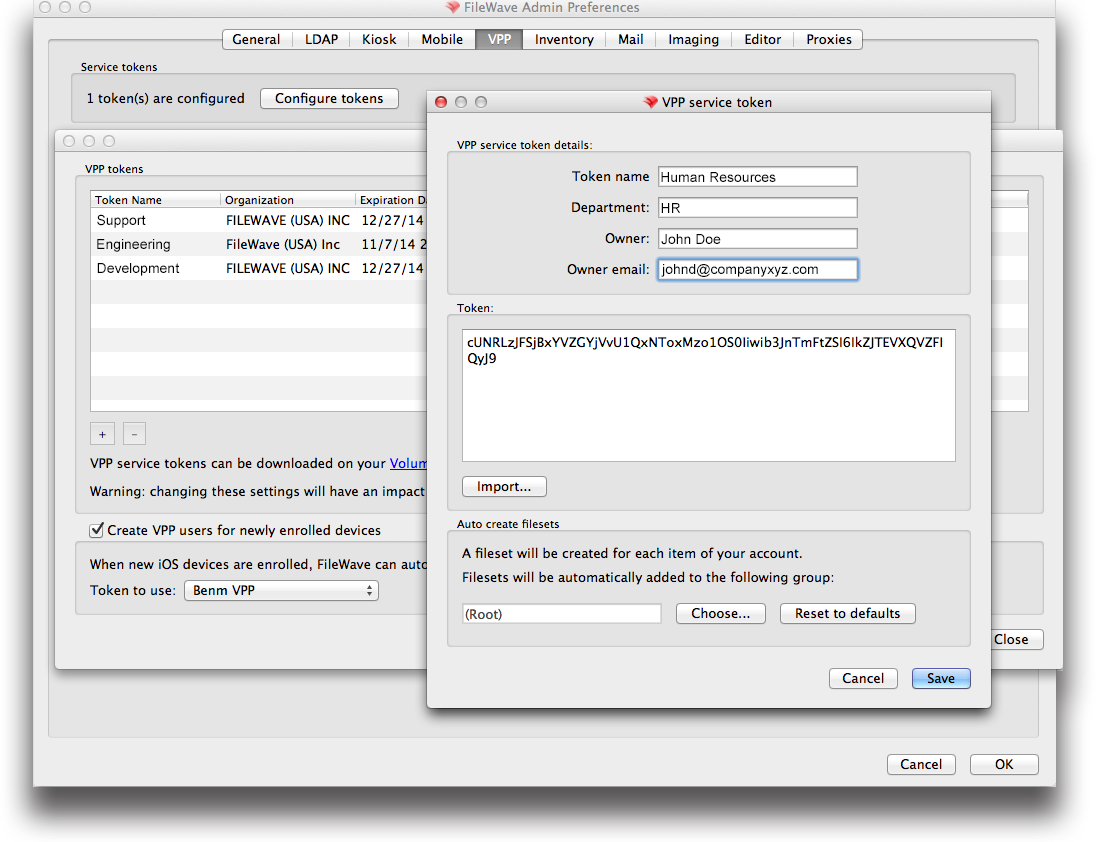Select the Development token row
Image resolution: width=1098 pixels, height=842 pixels.
click(x=258, y=268)
